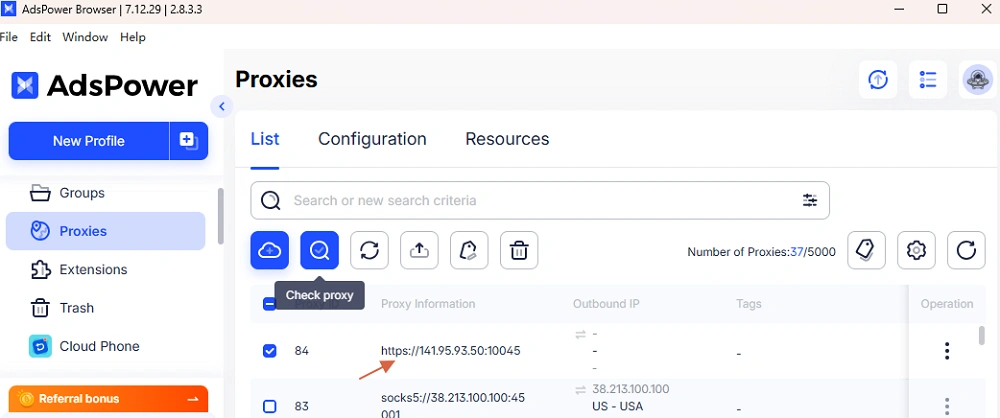
Task: Click the Check proxy magnifier button
Action: (320, 250)
